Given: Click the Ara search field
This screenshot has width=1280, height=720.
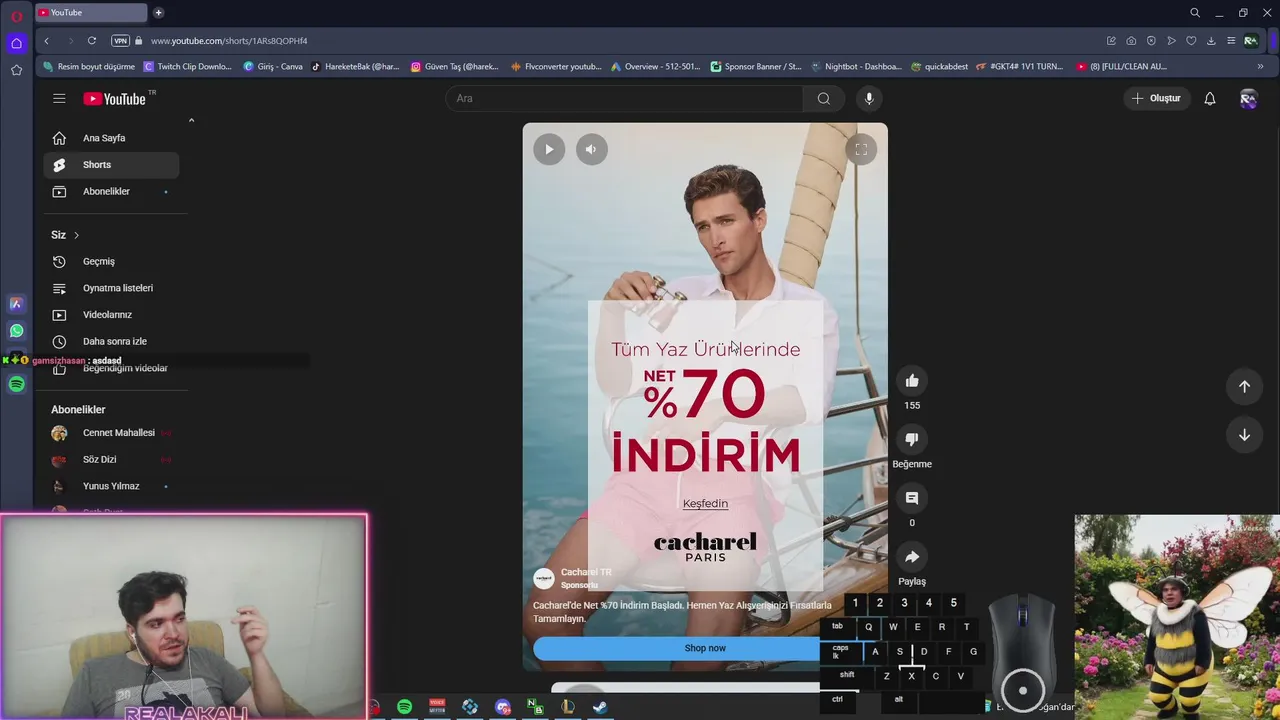Looking at the screenshot, I should 624,98.
